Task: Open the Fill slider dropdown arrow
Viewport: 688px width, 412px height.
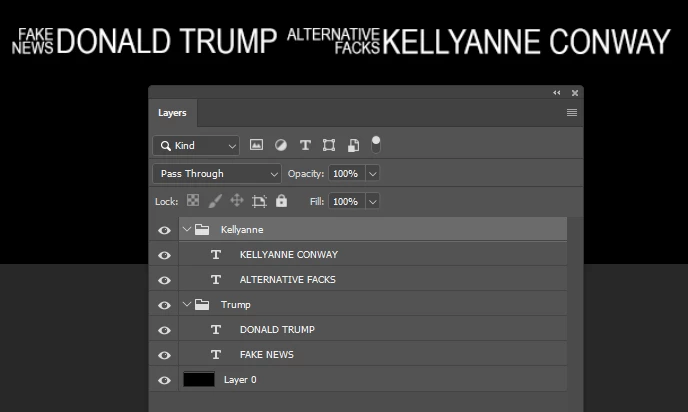Action: [373, 202]
